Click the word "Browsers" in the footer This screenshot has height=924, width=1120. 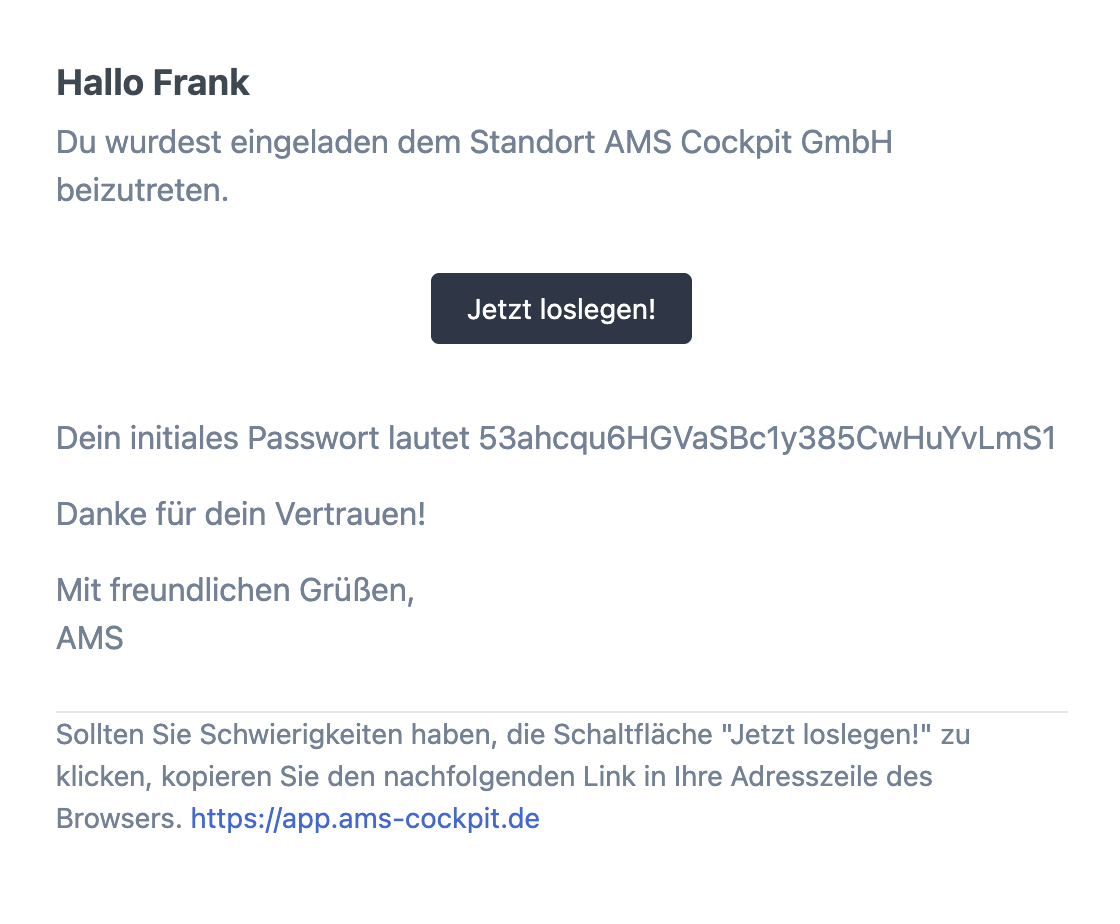click(118, 818)
